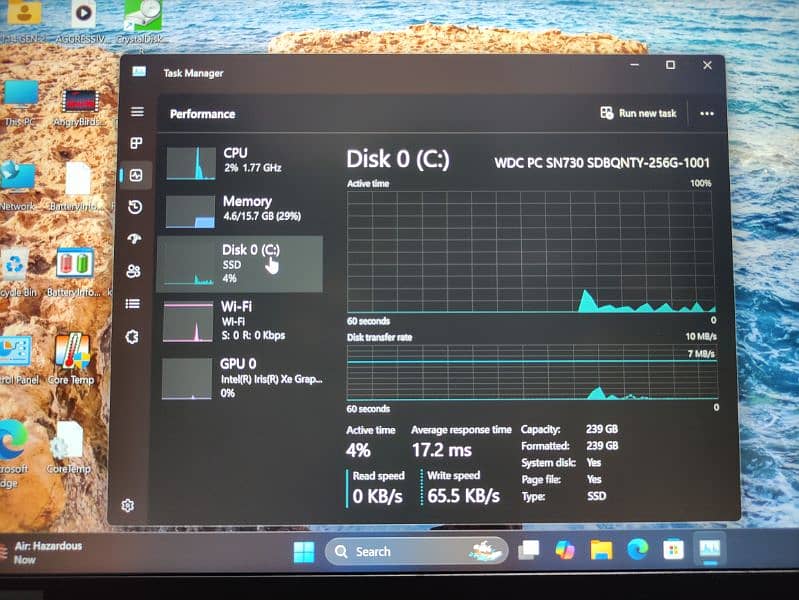The height and width of the screenshot is (600, 799).
Task: Expand the hamburger navigation menu
Action: pyautogui.click(x=137, y=112)
